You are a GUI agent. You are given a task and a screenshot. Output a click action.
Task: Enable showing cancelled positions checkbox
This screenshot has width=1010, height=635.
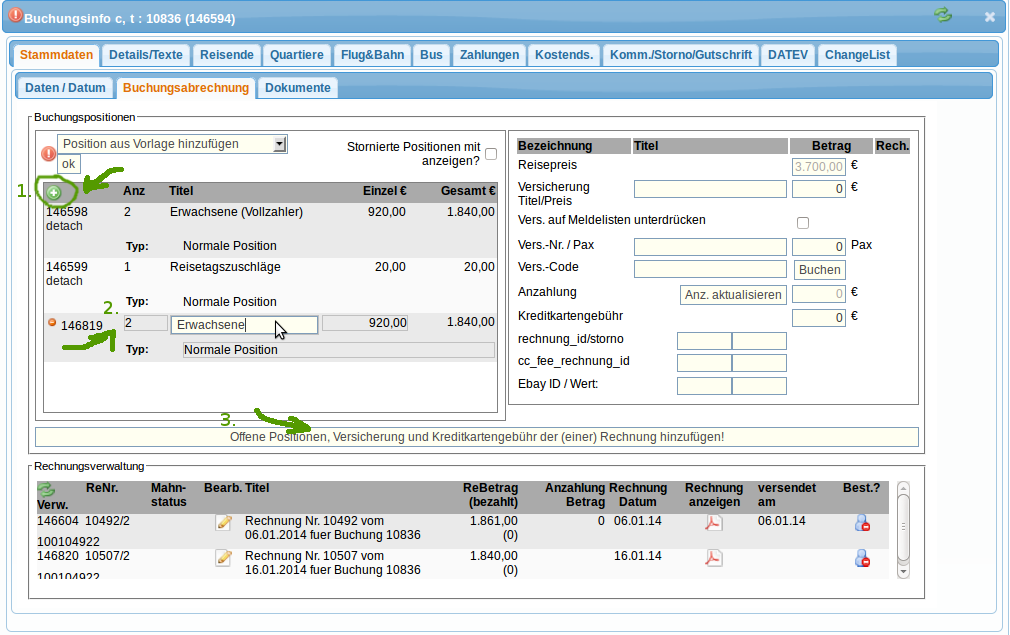click(x=490, y=154)
